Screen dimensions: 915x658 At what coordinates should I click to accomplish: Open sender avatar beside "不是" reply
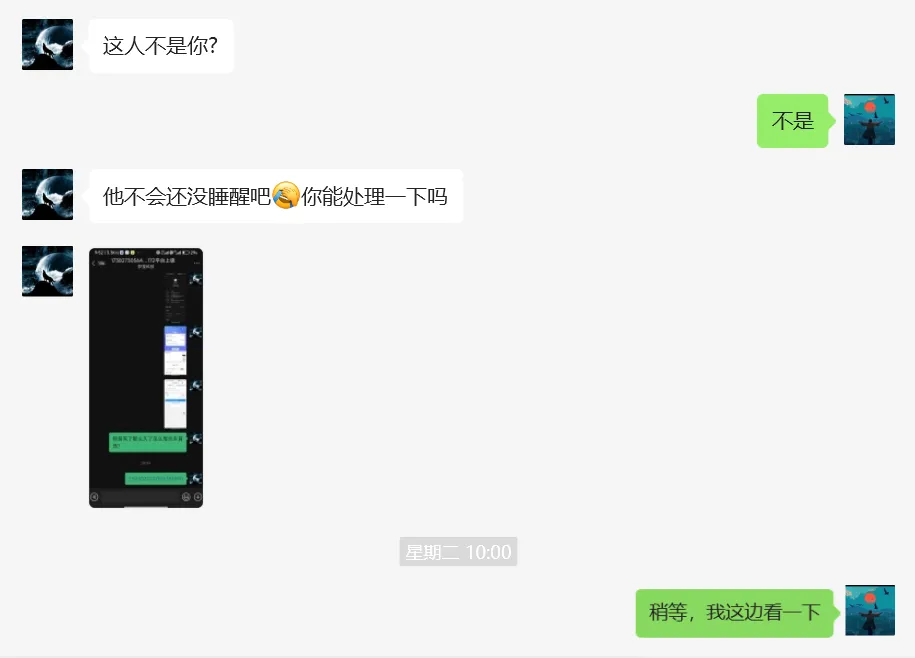[x=869, y=120]
